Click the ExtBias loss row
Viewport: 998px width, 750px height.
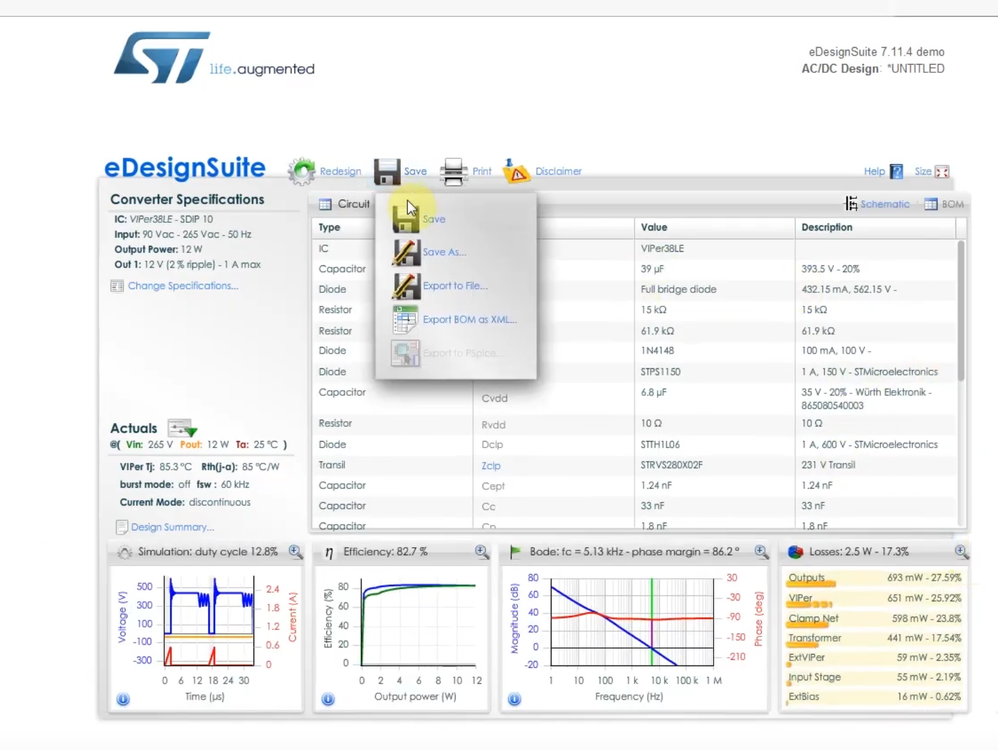pos(875,697)
